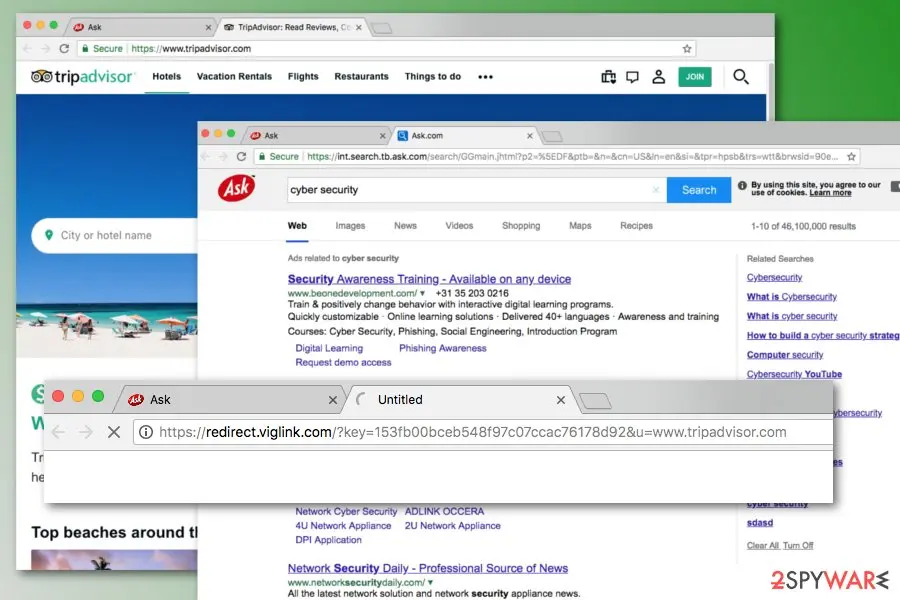Click the tripadvisor.com address bar
The width and height of the screenshot is (900, 600).
(x=387, y=49)
